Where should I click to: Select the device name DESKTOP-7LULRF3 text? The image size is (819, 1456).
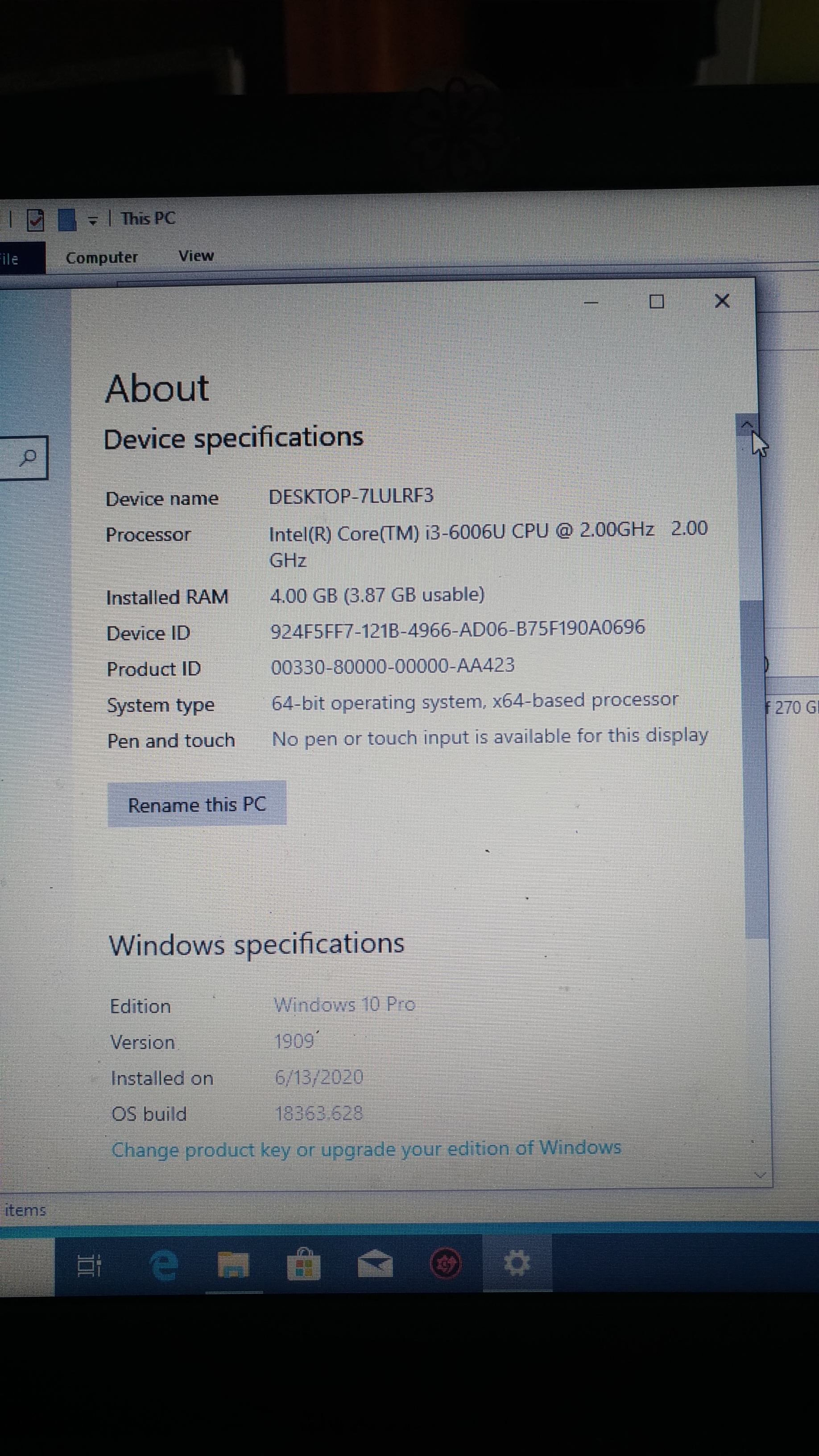click(x=351, y=496)
